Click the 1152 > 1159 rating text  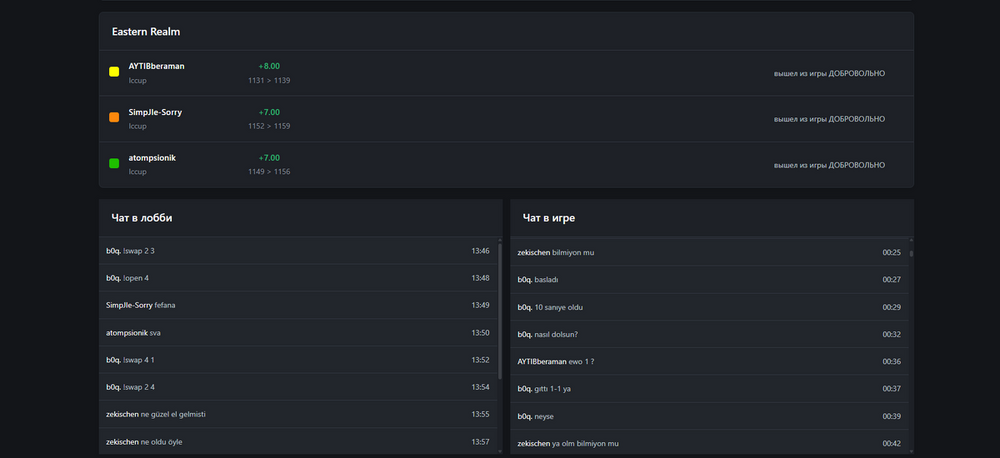coord(269,126)
